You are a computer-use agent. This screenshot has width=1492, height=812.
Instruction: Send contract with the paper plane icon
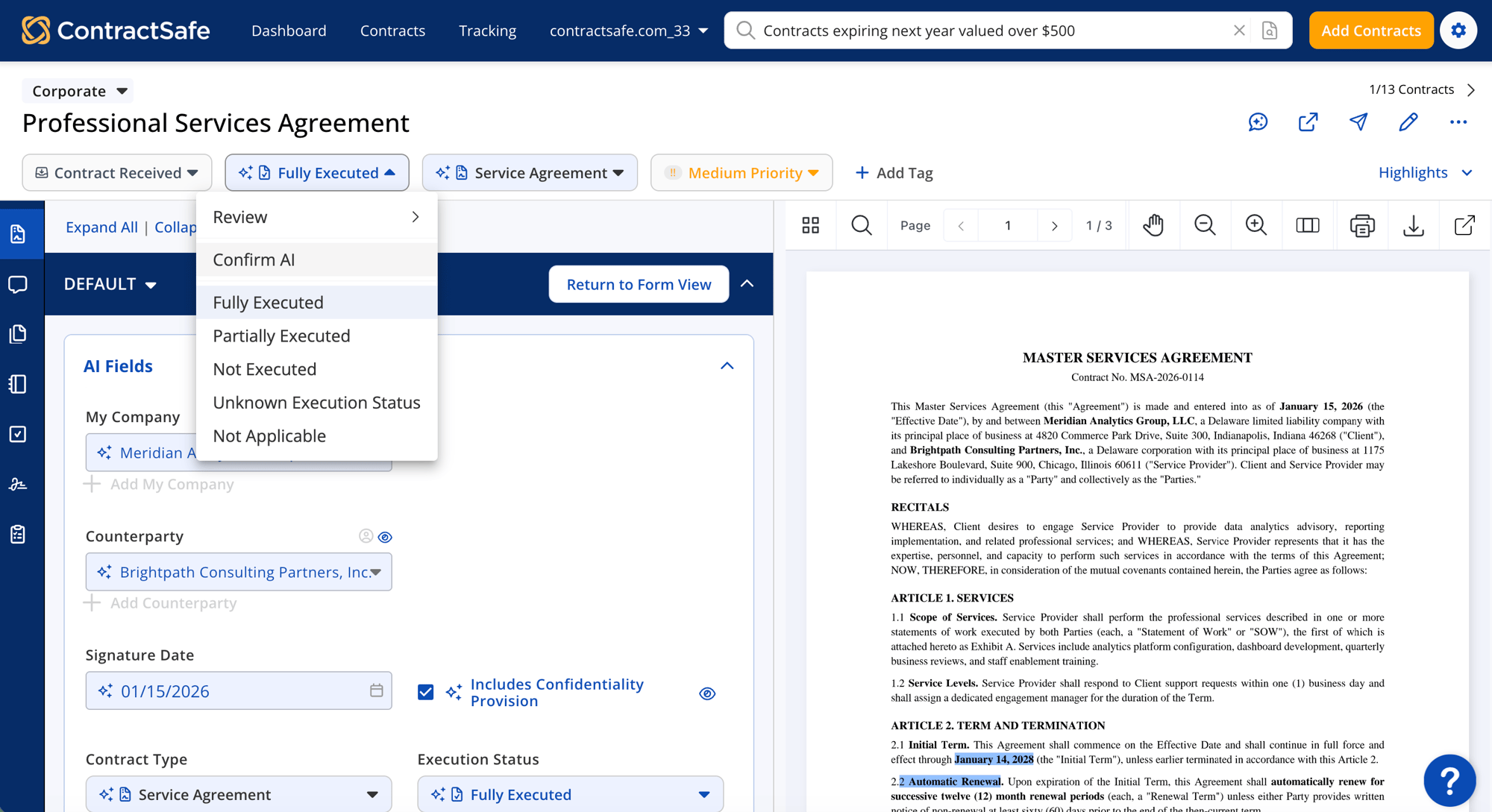[x=1358, y=122]
